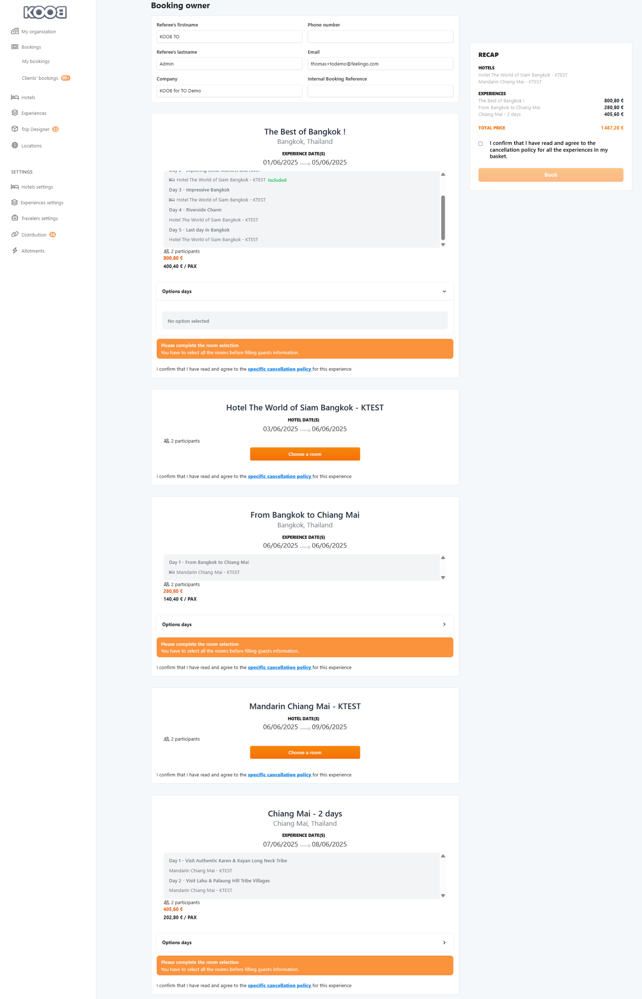
Task: Click the Travelers settings luggage icon
Action: pyautogui.click(x=15, y=218)
